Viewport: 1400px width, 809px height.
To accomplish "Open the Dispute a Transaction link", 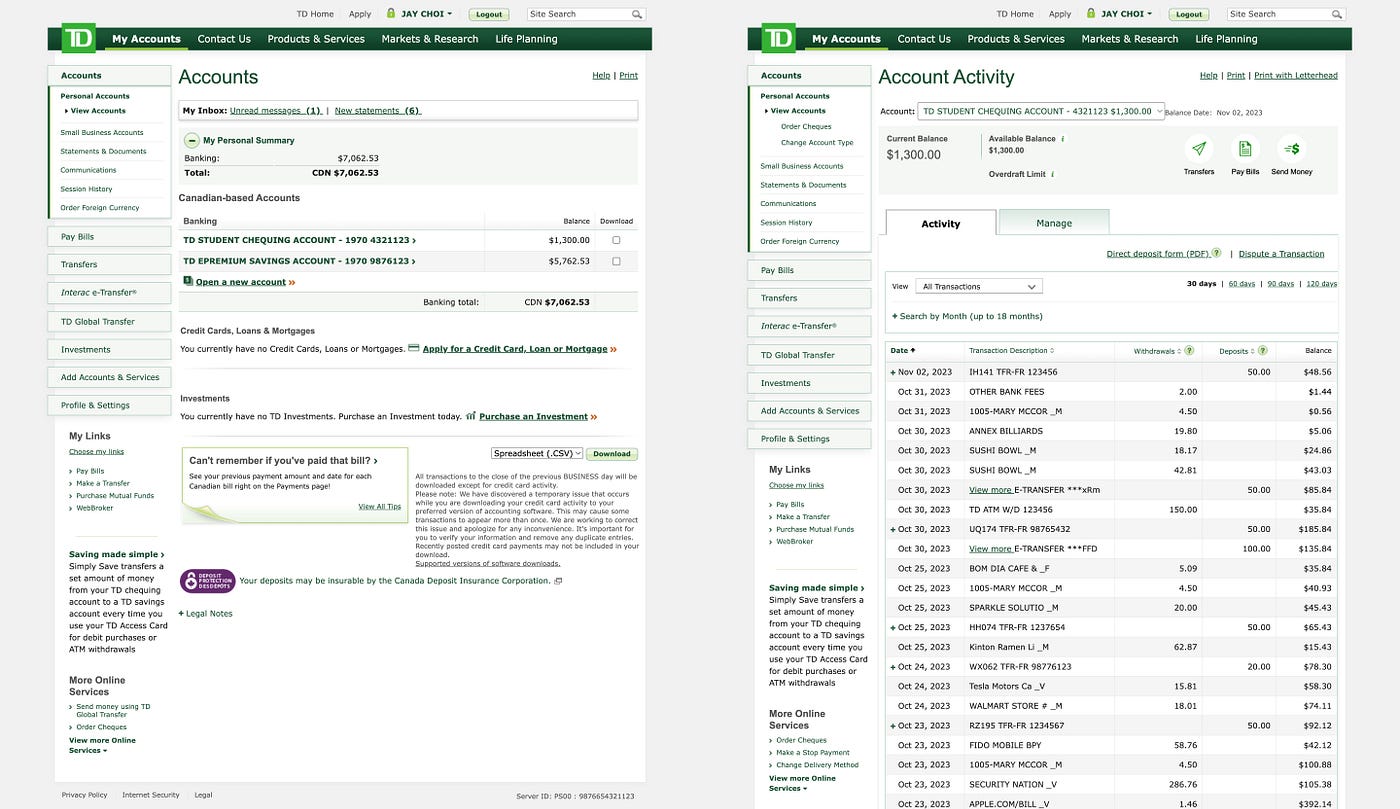I will [1281, 253].
